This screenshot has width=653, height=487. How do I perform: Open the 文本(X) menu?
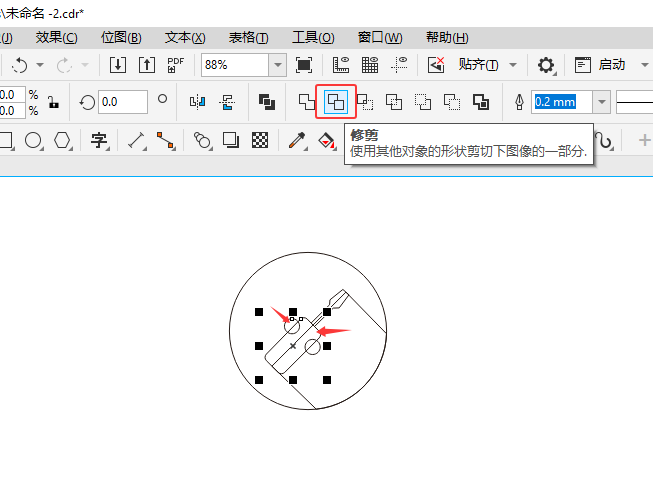click(185, 38)
